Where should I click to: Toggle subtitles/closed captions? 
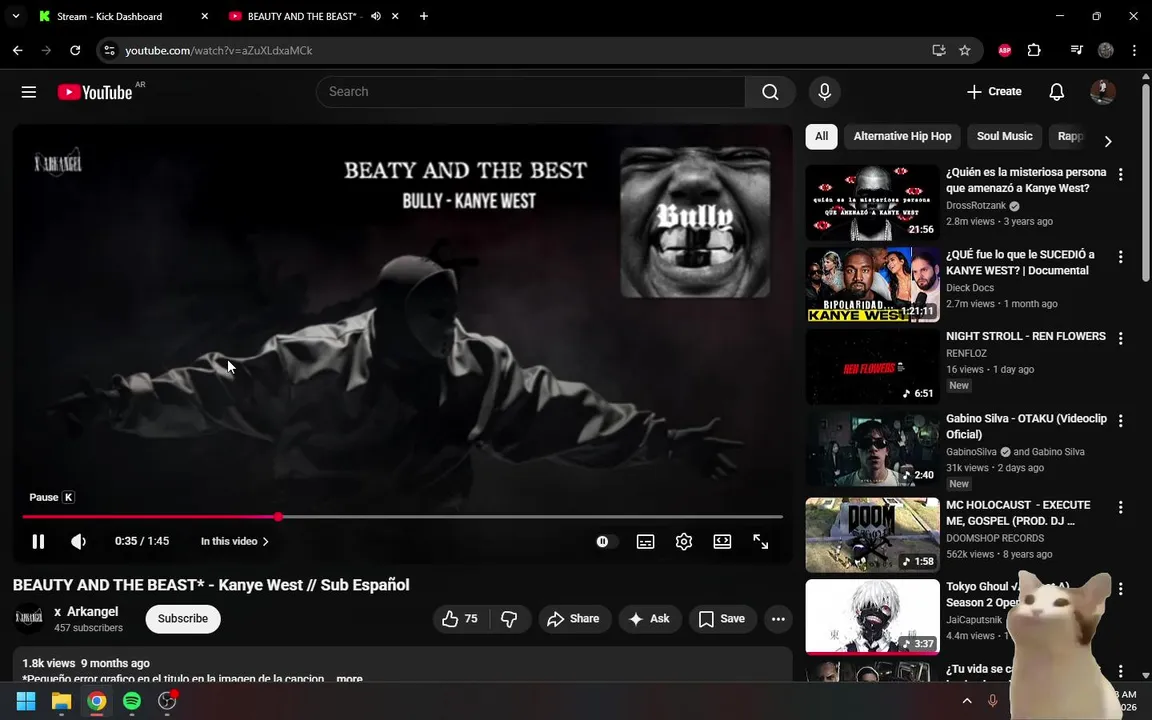point(645,541)
